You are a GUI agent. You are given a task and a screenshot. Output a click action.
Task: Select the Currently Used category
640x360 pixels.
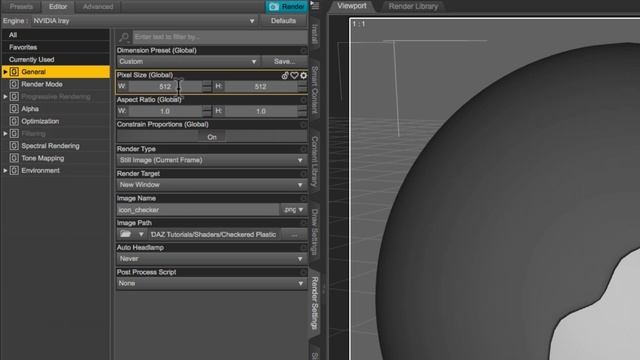point(56,60)
